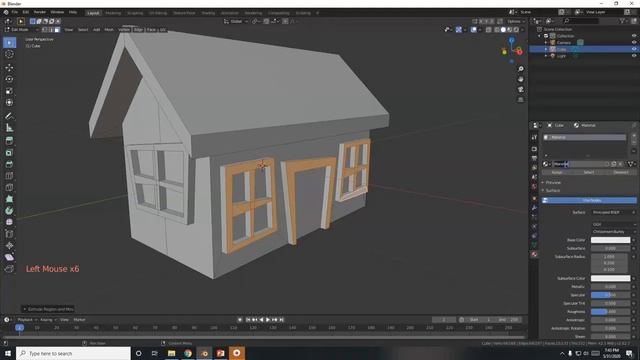Viewport: 640px width, 360px height.
Task: Open the Principled BSDF surface dropdown
Action: point(613,212)
